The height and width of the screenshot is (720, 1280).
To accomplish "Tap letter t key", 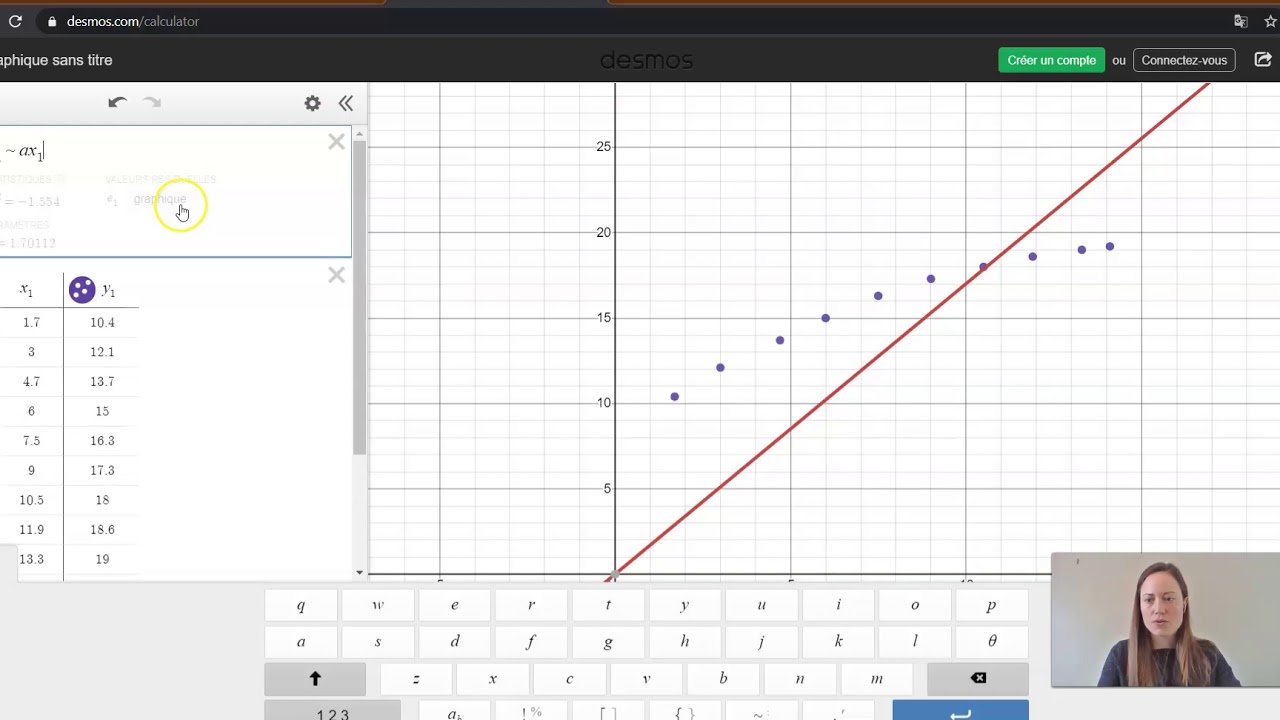I will click(608, 605).
